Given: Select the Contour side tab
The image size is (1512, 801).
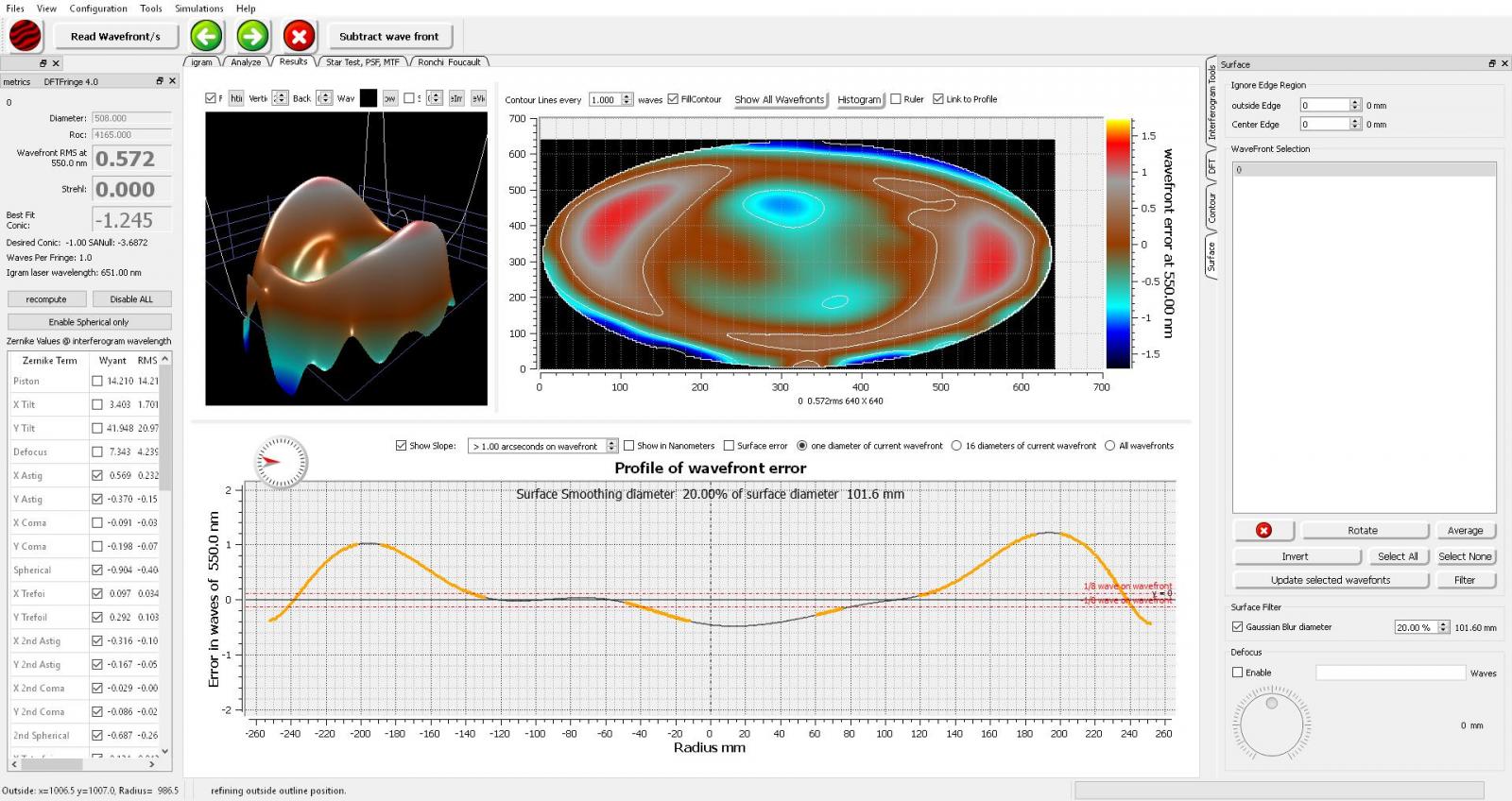Looking at the screenshot, I should pos(1212,208).
